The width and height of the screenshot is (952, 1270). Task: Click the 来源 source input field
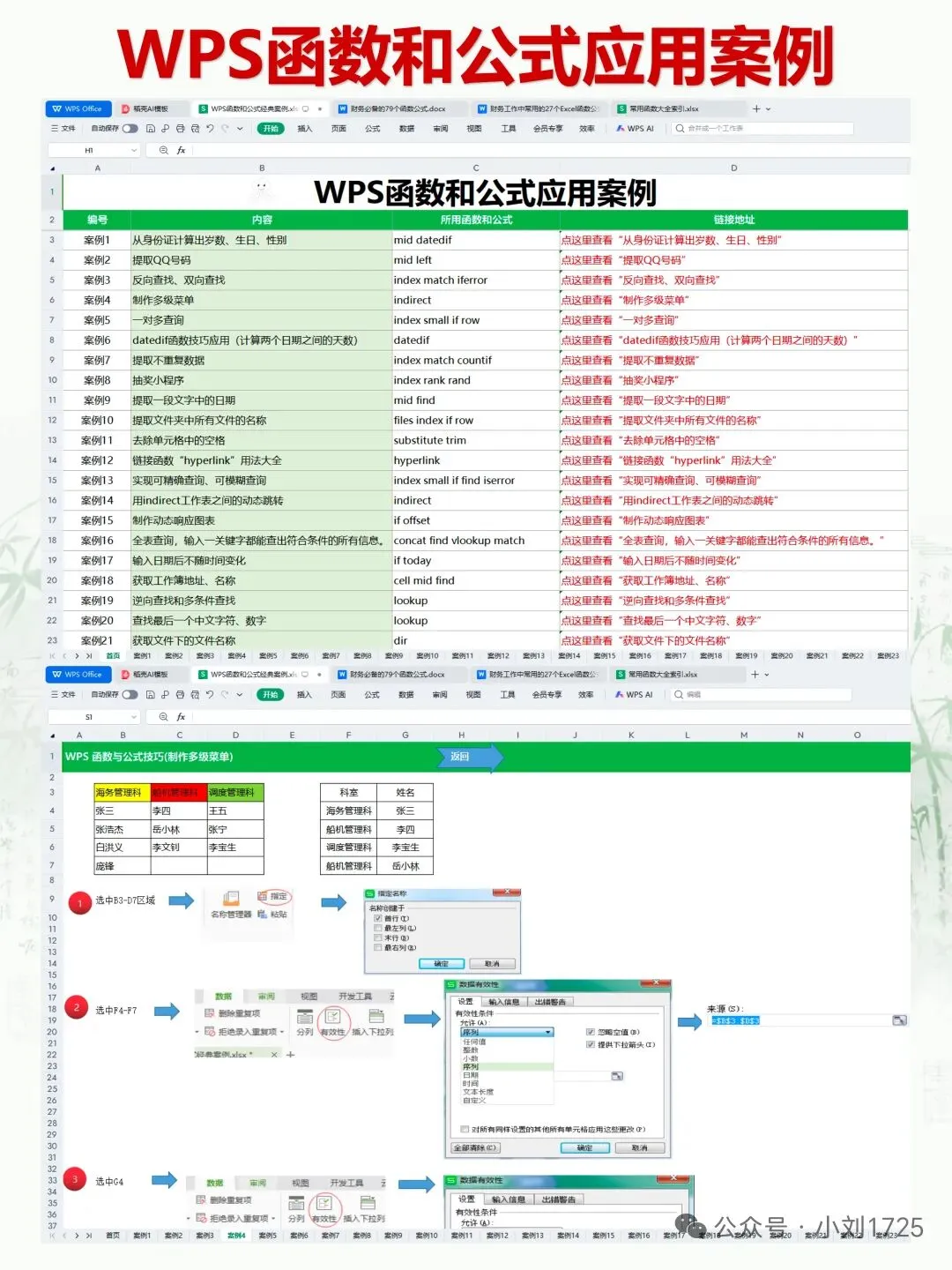[x=800, y=1020]
